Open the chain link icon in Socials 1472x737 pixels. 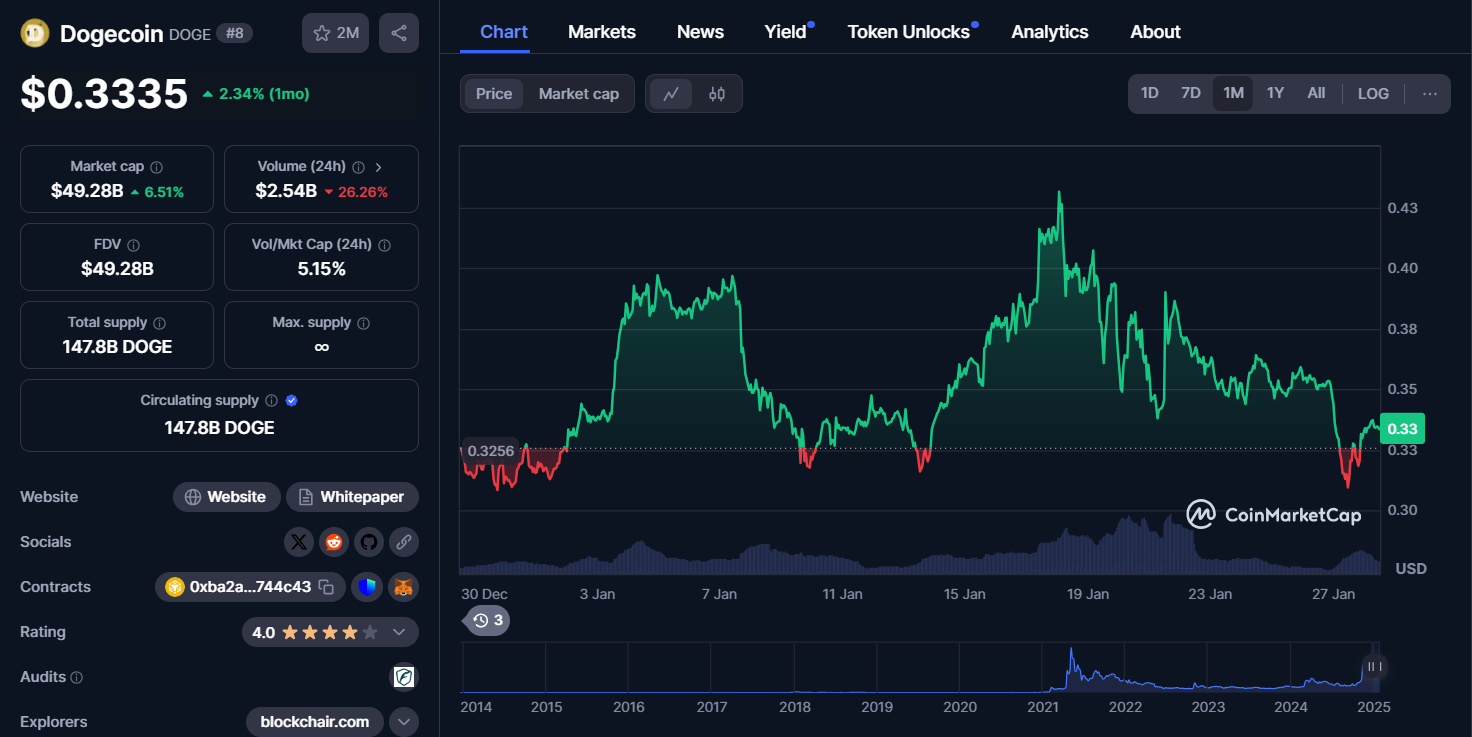404,542
